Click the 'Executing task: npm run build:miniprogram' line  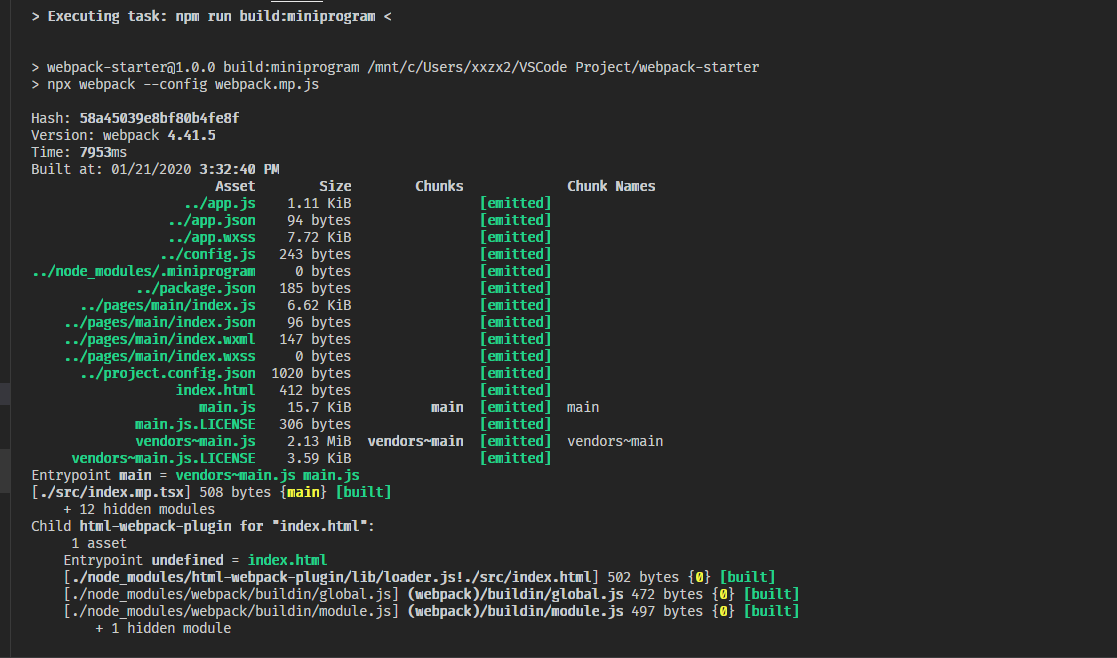click(x=212, y=16)
